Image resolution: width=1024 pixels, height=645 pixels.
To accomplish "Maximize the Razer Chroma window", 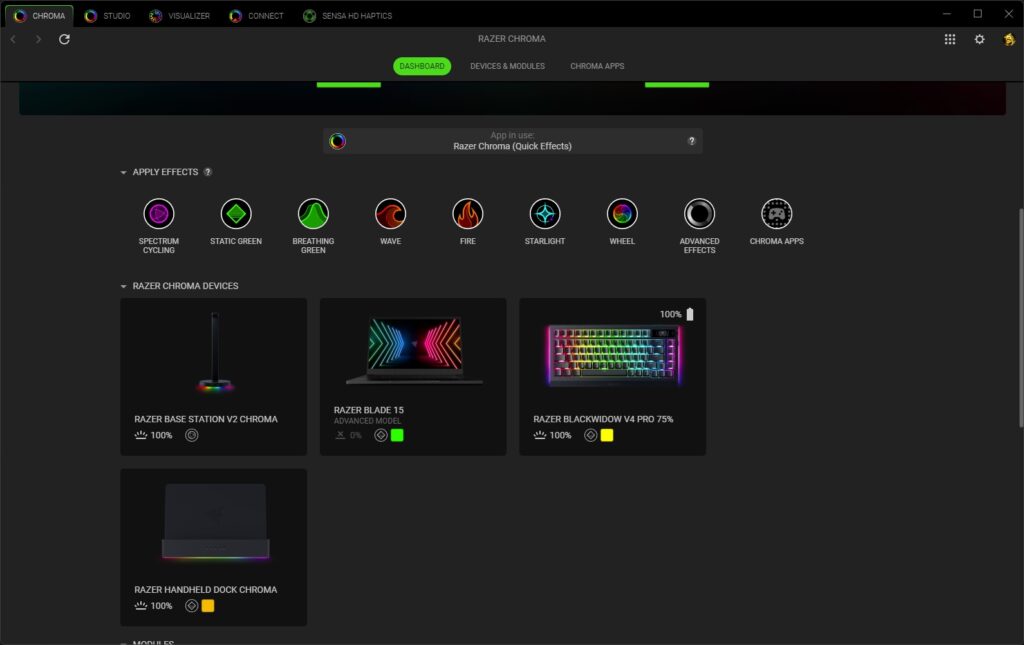I will tap(978, 14).
